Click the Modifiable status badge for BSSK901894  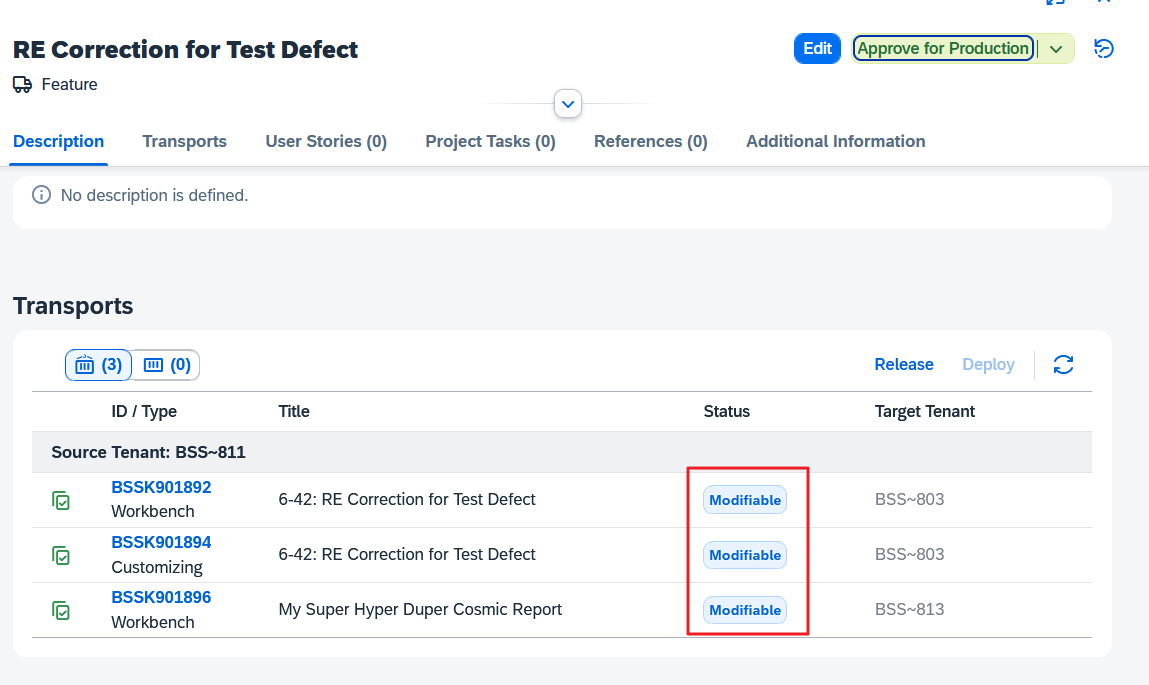745,555
